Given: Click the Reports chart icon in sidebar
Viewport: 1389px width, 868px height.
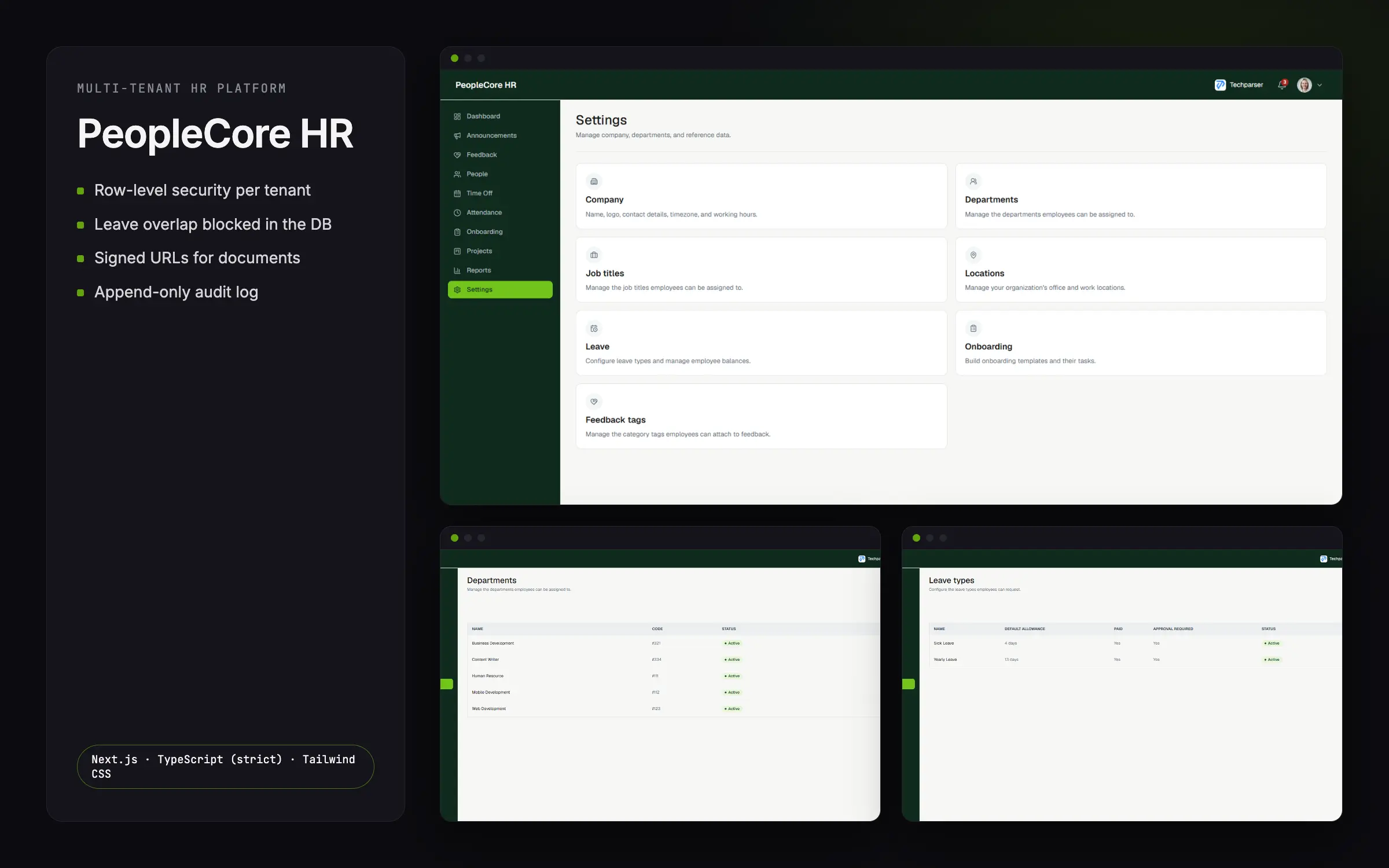Looking at the screenshot, I should pyautogui.click(x=457, y=270).
